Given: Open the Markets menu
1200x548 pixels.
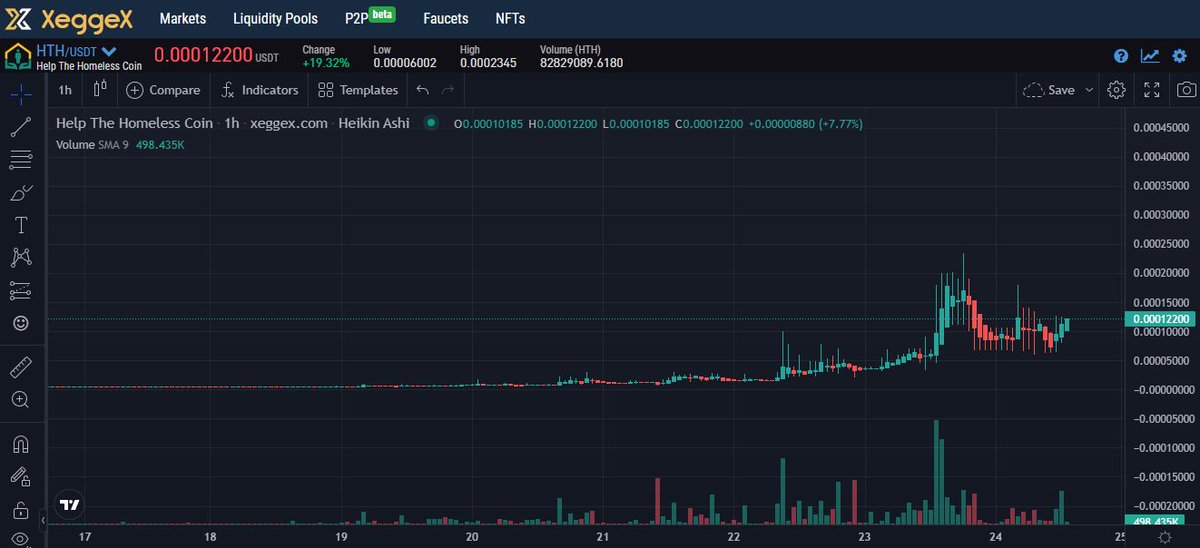Looking at the screenshot, I should (x=183, y=19).
